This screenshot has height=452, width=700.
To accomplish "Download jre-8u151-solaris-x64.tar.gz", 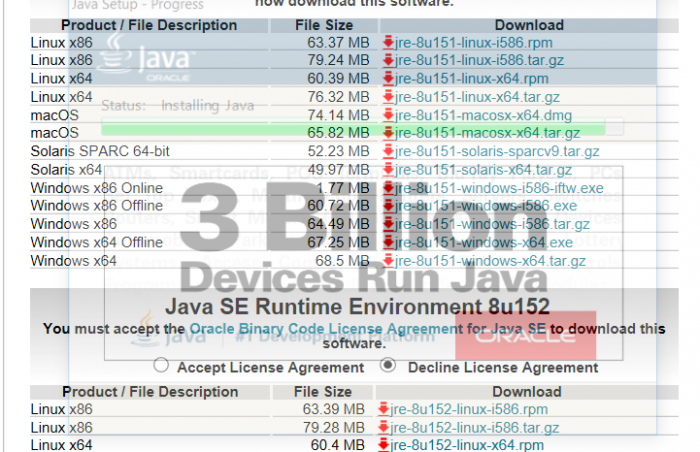I will [x=483, y=170].
